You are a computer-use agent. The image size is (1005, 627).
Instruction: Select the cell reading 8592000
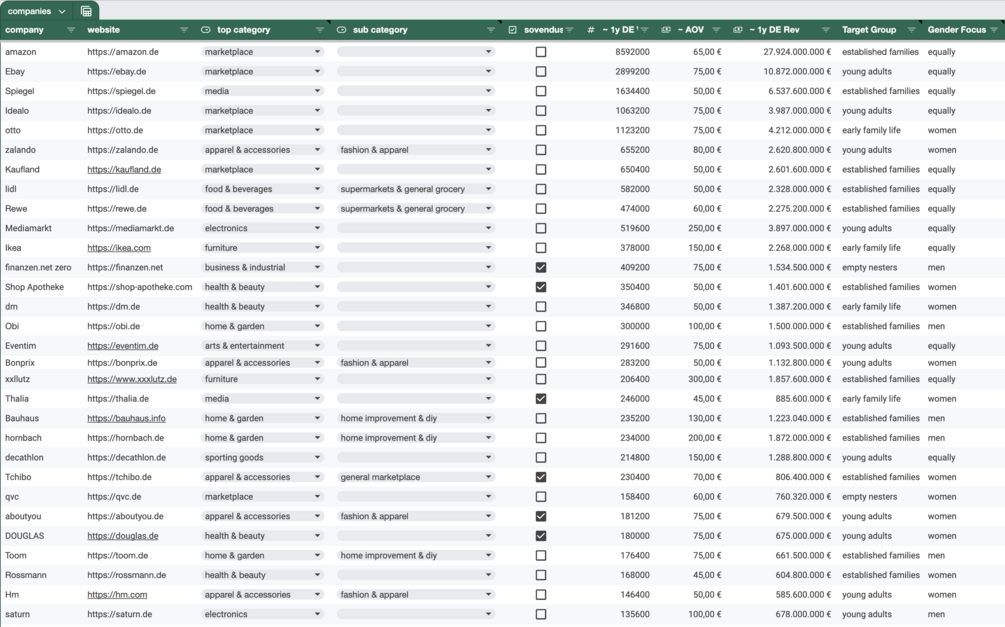[x=632, y=52]
